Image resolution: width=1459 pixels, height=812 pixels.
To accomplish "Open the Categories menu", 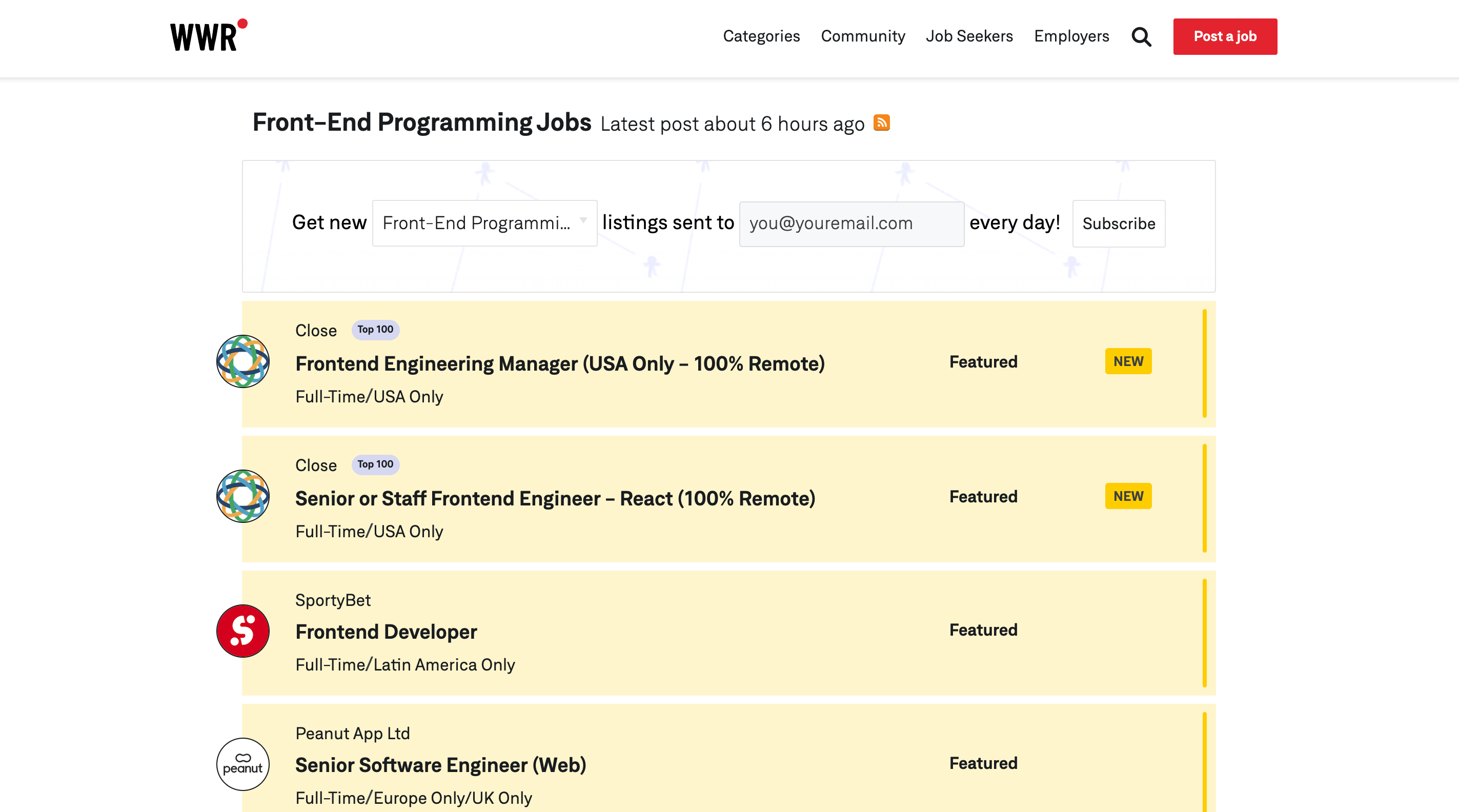I will 761,36.
